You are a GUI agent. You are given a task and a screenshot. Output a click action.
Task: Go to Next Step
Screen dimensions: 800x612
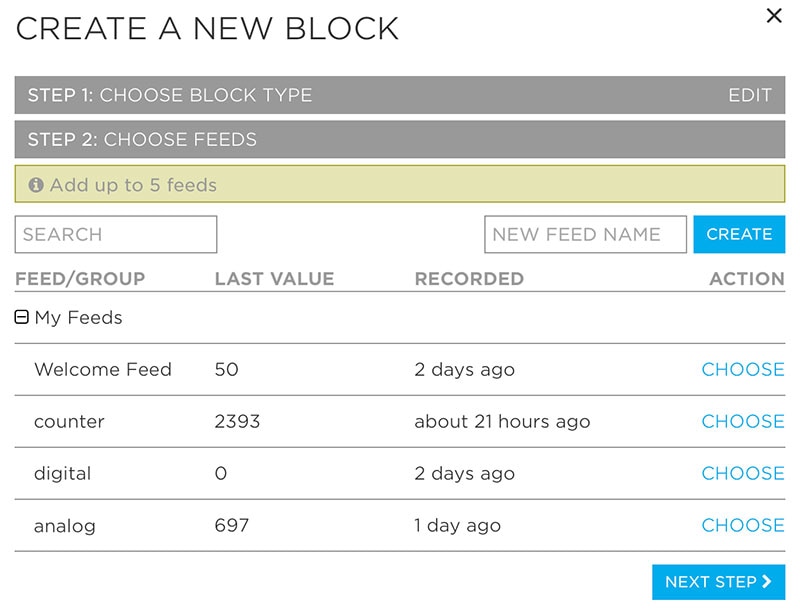(x=718, y=582)
